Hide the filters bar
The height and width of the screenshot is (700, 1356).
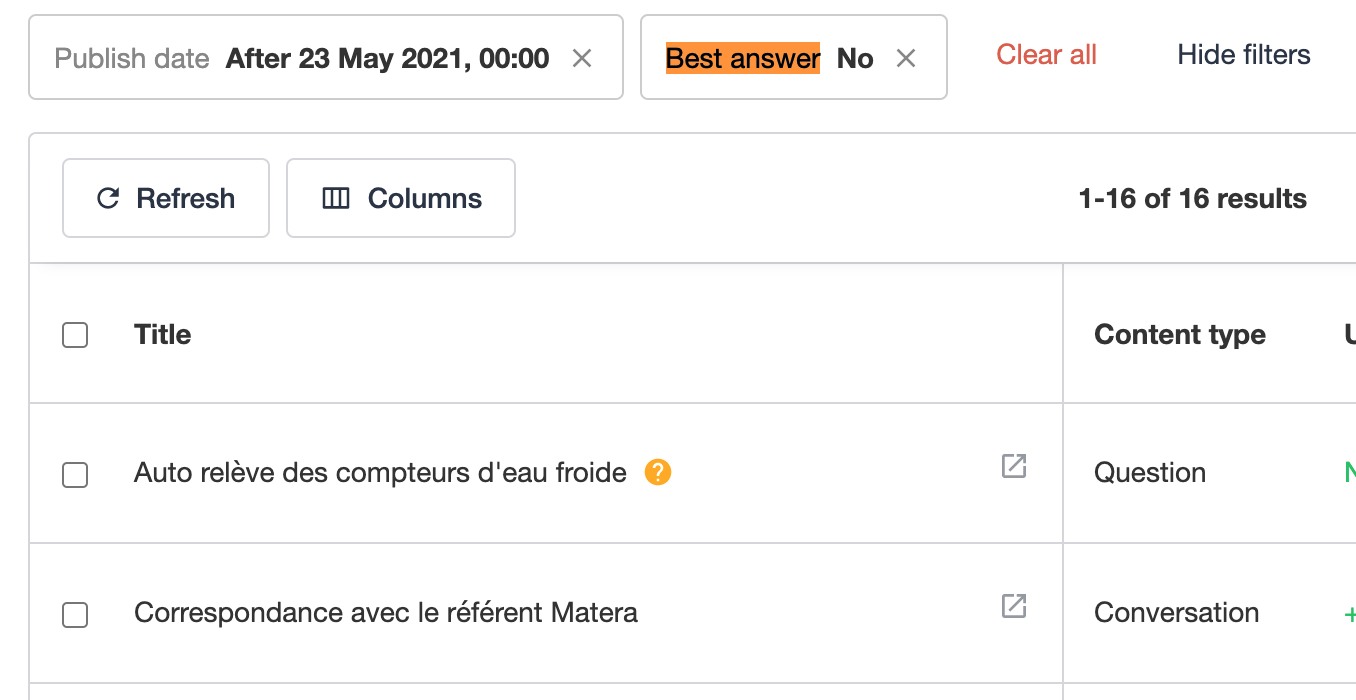click(x=1244, y=55)
